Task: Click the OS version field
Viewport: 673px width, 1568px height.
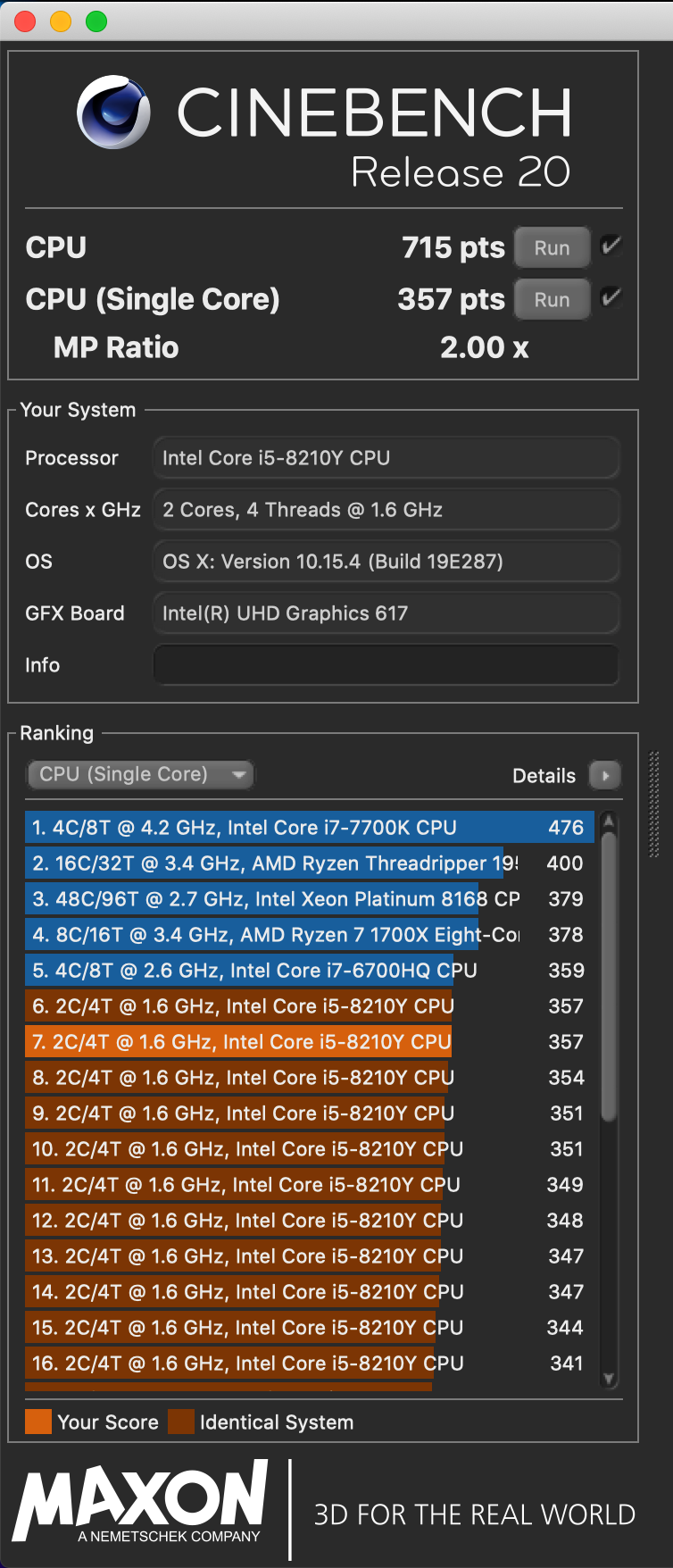Action: click(x=386, y=561)
